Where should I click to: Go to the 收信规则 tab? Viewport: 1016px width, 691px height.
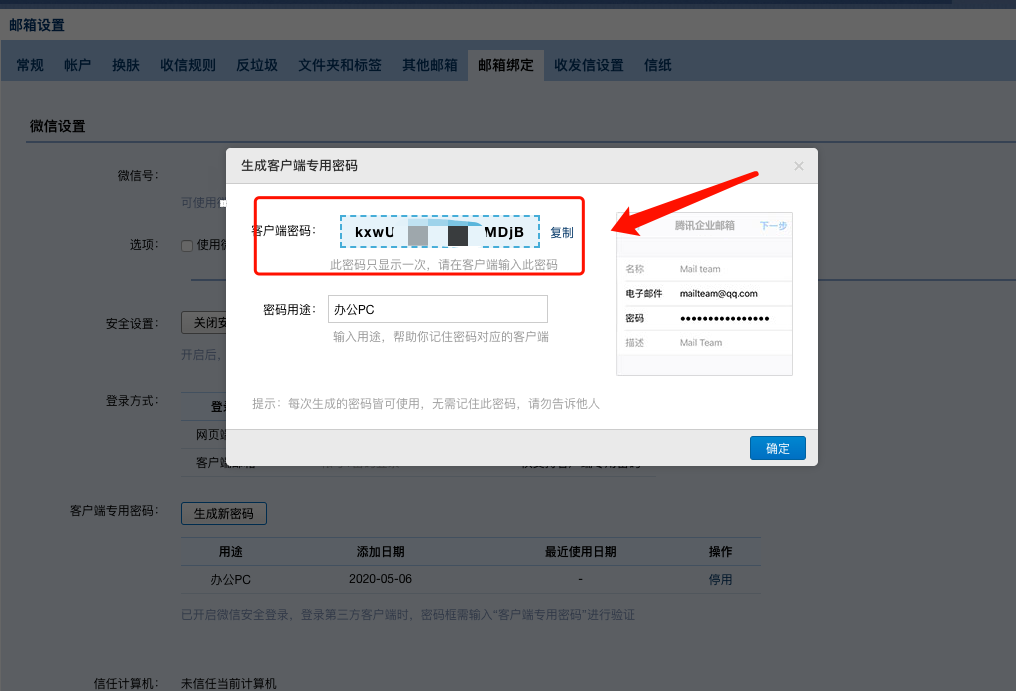tap(188, 65)
